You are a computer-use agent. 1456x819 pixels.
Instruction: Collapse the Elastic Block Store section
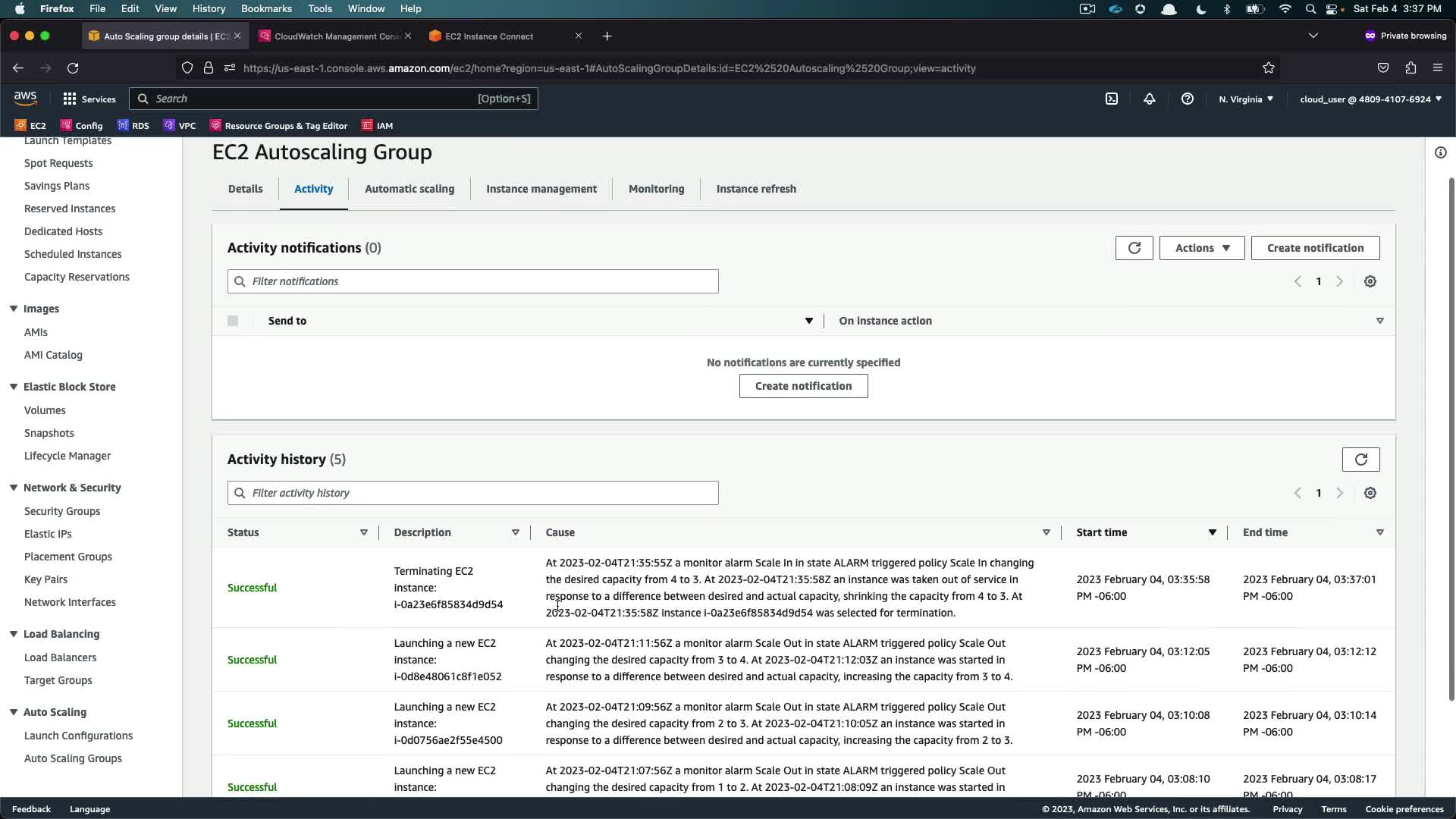pyautogui.click(x=14, y=387)
